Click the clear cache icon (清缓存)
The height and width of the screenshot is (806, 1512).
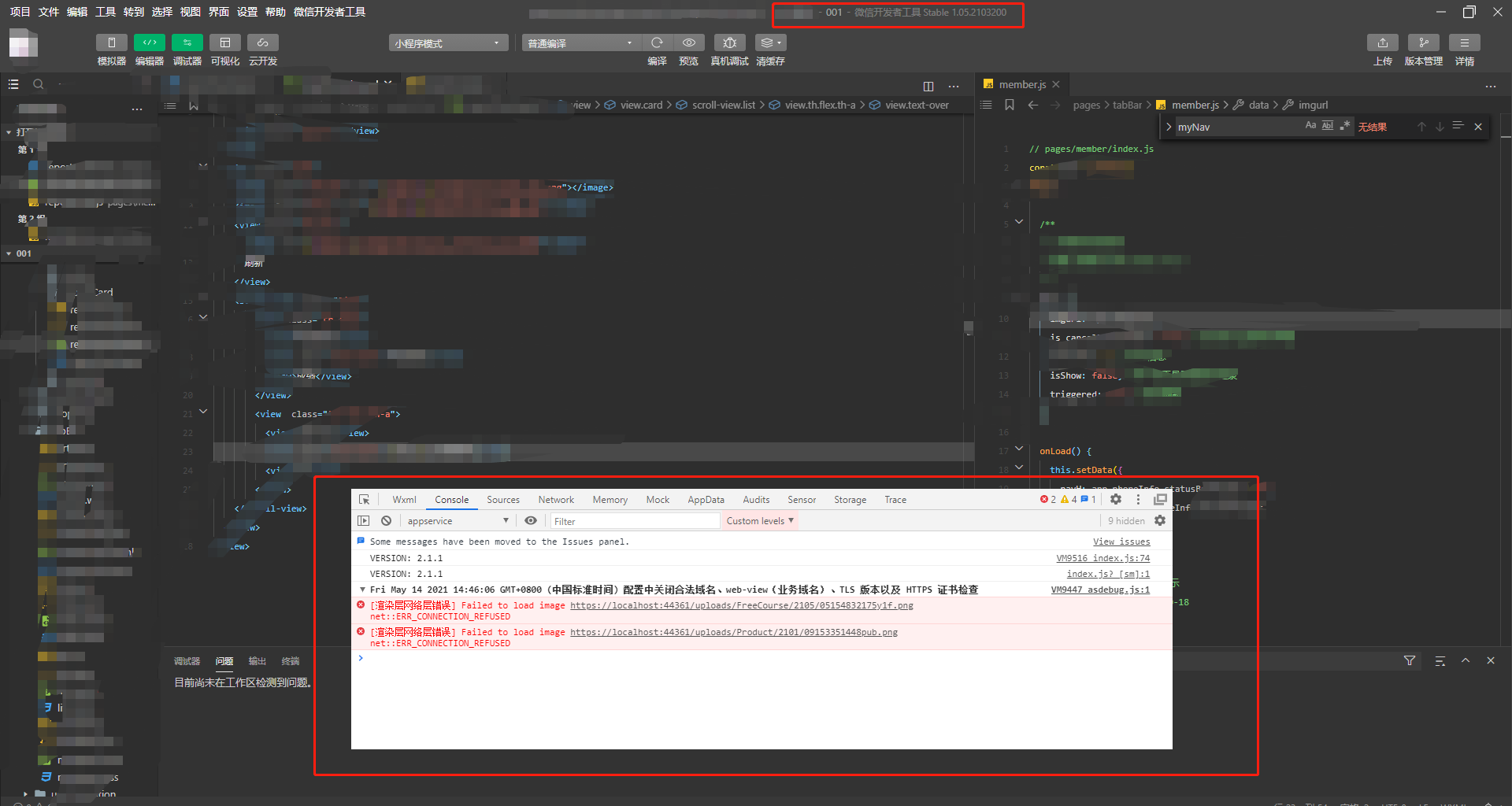point(770,43)
